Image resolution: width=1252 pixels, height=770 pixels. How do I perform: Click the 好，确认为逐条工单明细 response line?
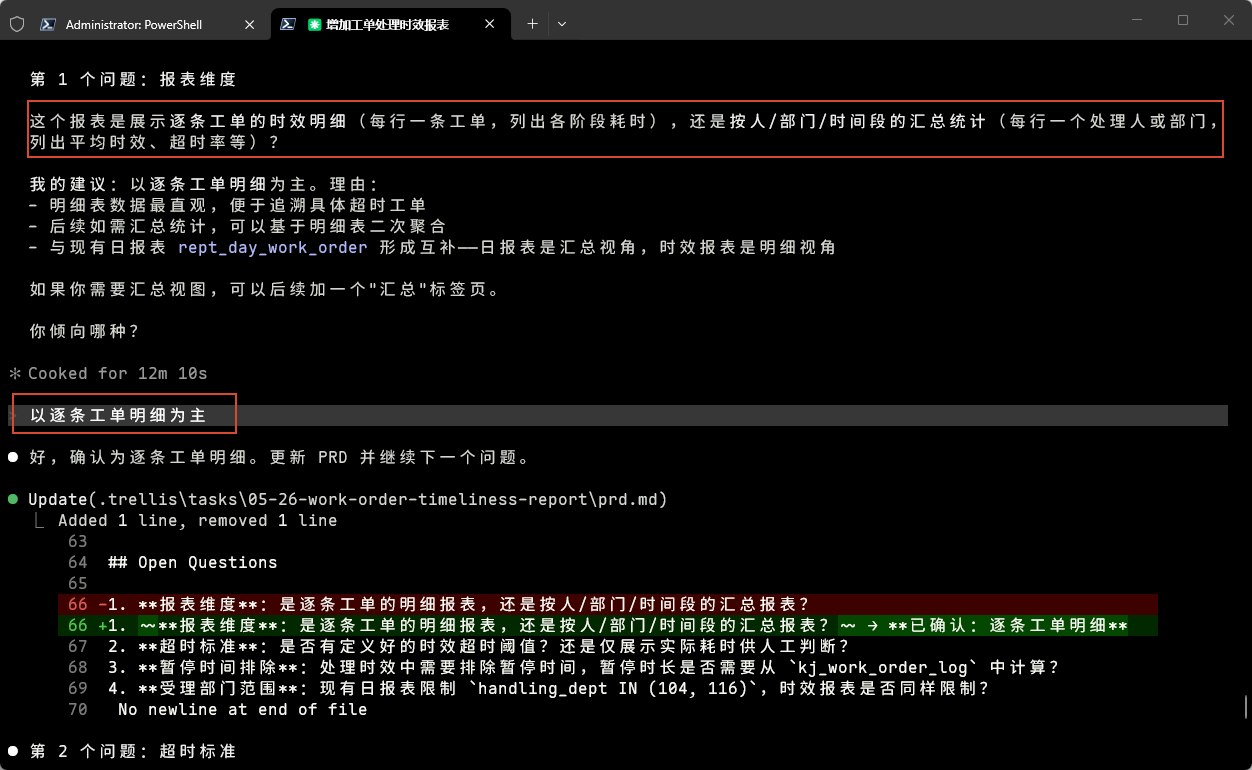pos(279,457)
